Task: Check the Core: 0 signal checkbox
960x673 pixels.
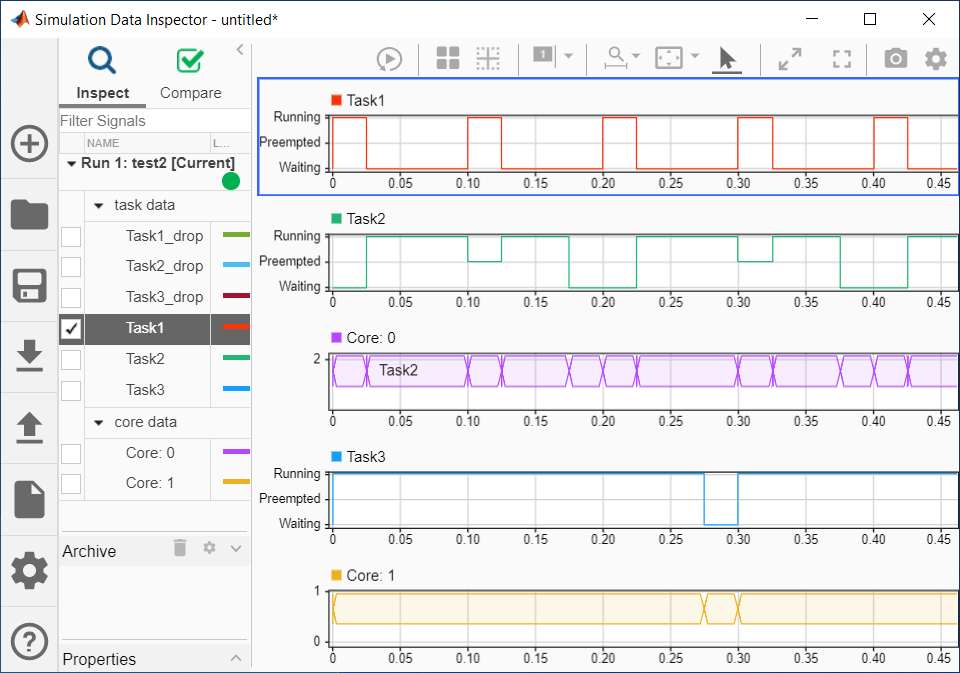Action: click(71, 454)
